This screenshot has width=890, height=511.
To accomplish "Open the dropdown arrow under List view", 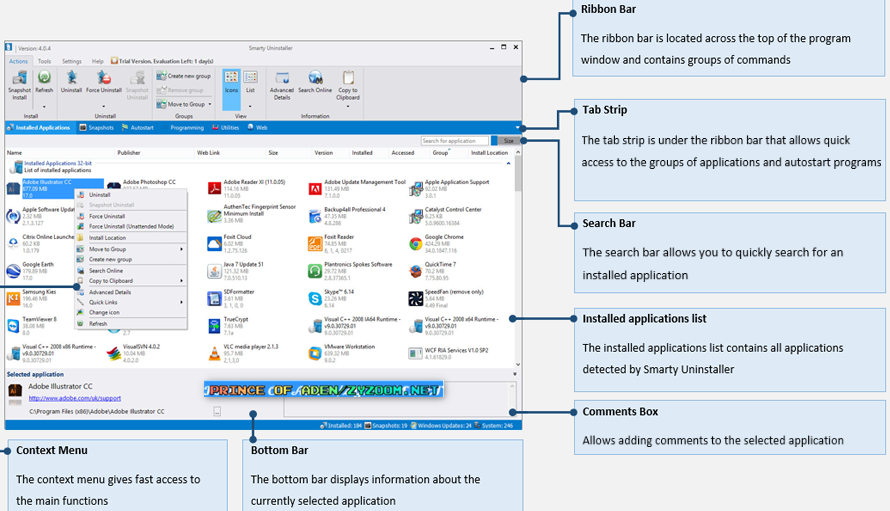I will [x=250, y=106].
